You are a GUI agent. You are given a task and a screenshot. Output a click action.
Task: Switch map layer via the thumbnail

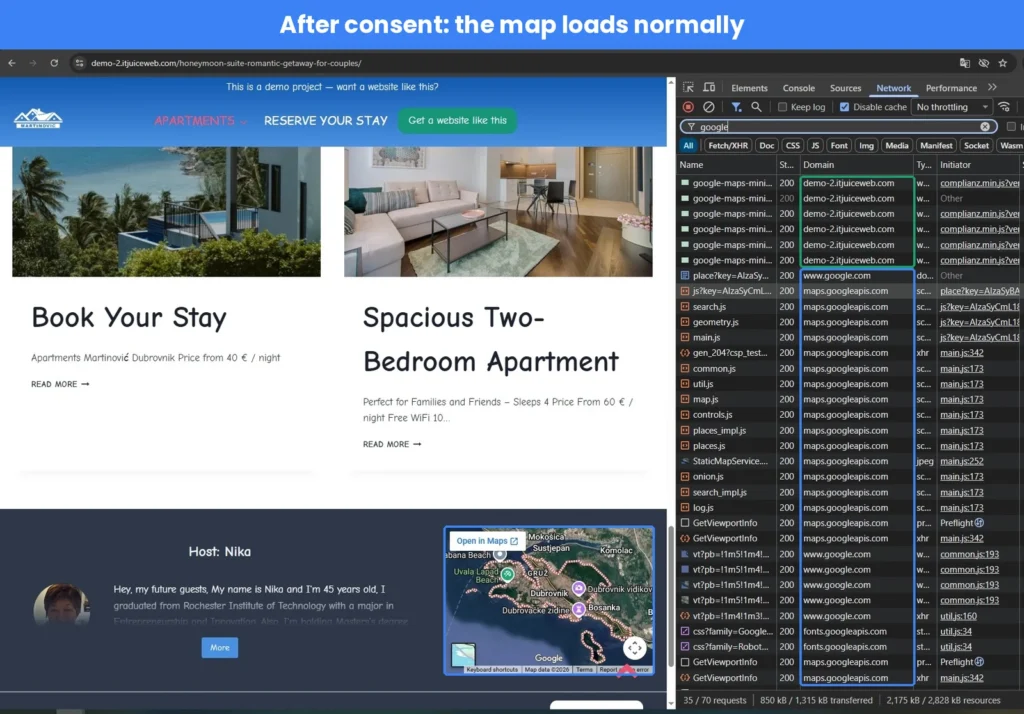coord(463,654)
